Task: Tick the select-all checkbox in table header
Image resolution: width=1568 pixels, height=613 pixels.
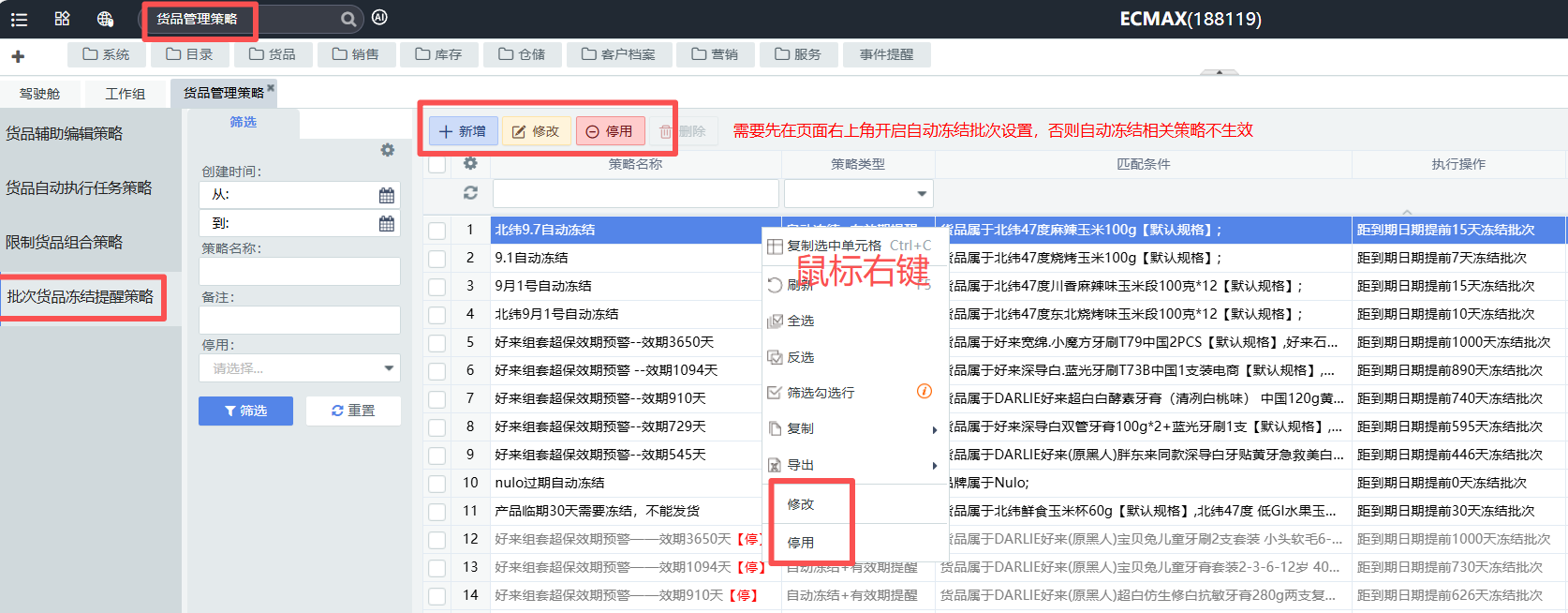Action: [x=436, y=164]
